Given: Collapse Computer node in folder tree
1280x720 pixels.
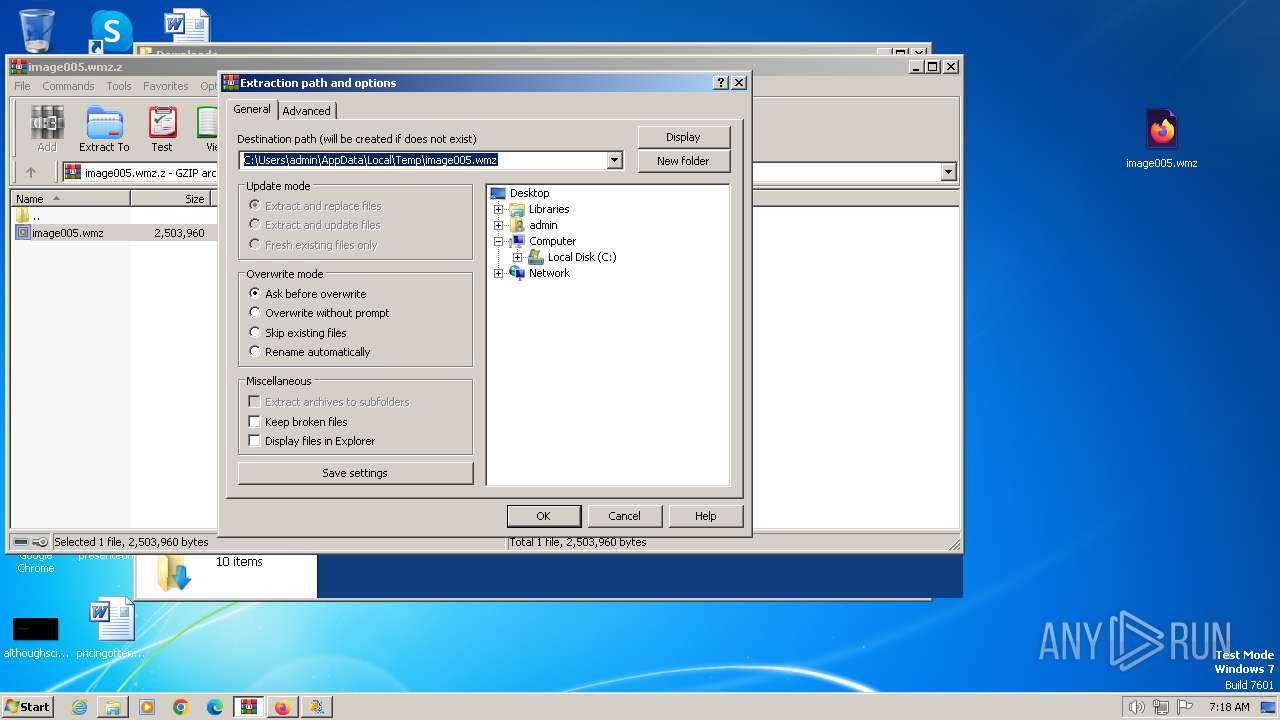Looking at the screenshot, I should click(x=498, y=241).
